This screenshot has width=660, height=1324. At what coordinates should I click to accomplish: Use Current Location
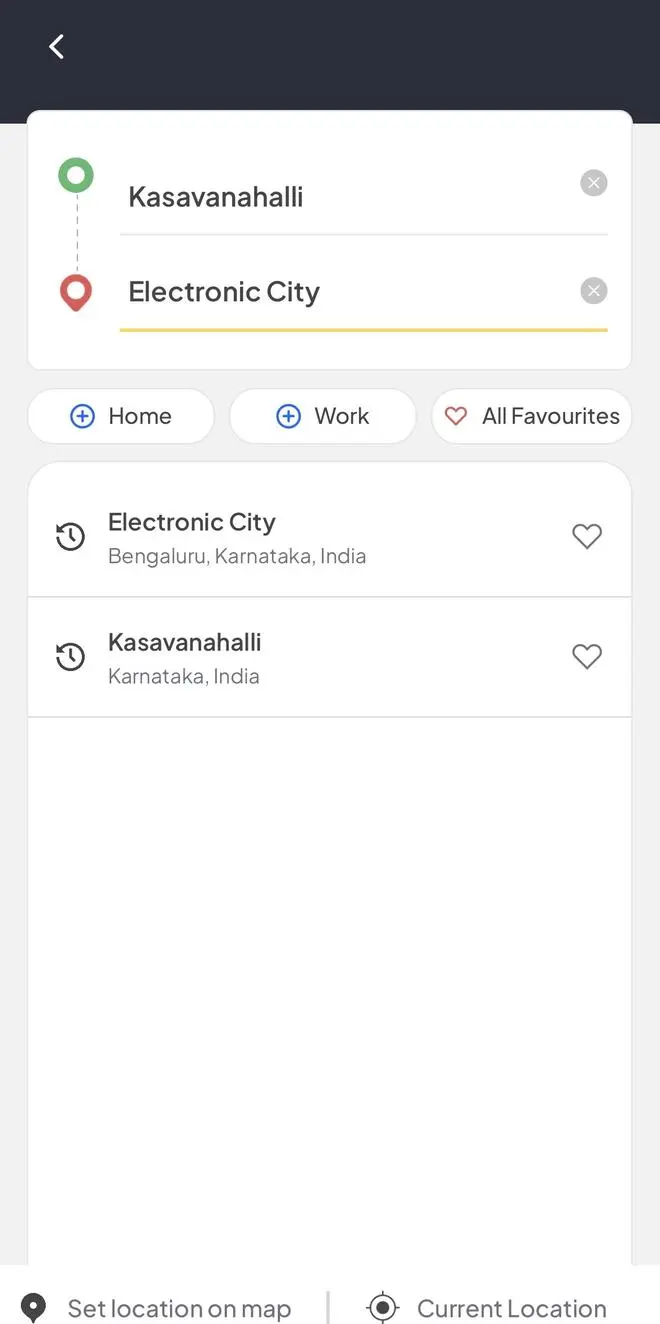(x=511, y=1308)
